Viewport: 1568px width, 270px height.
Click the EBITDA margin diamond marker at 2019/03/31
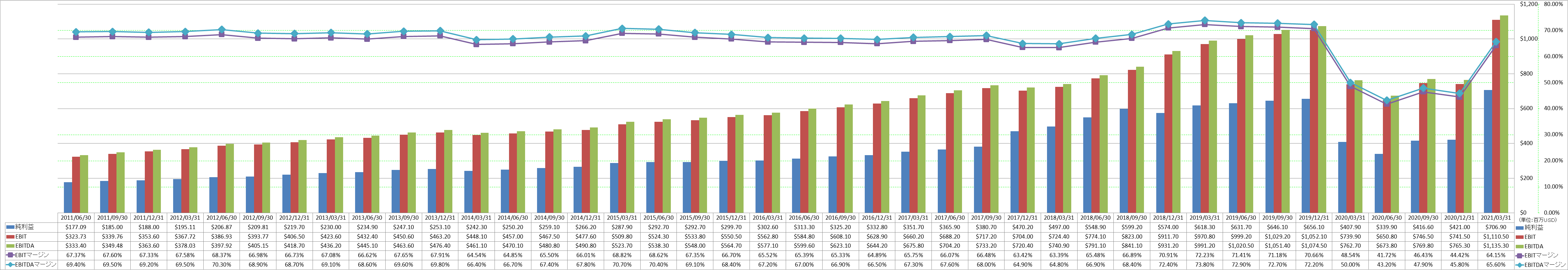1205,21
